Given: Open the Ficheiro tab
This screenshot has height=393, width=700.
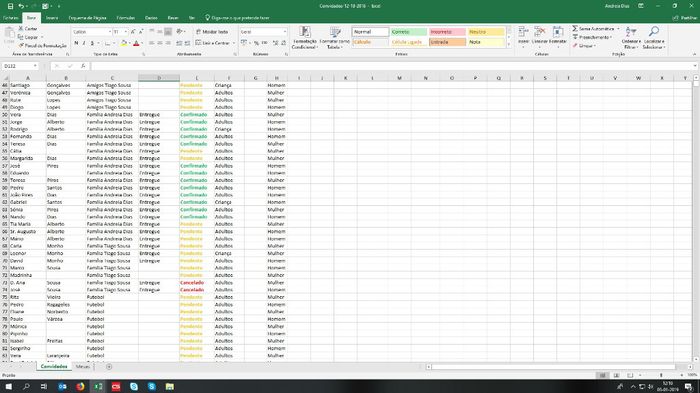Looking at the screenshot, I should click(x=11, y=18).
